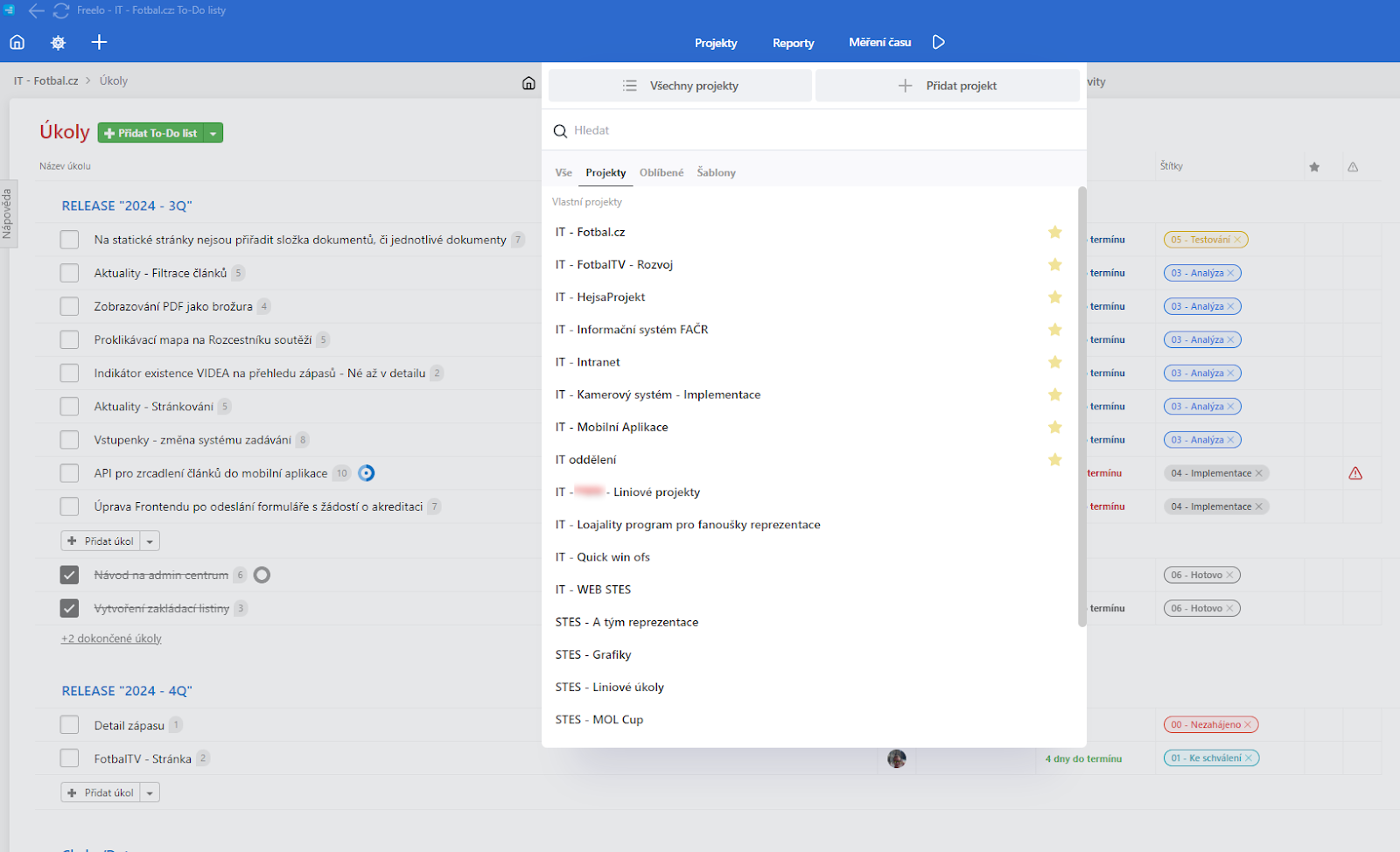Remove the 05 - Testování label

pos(1237,240)
